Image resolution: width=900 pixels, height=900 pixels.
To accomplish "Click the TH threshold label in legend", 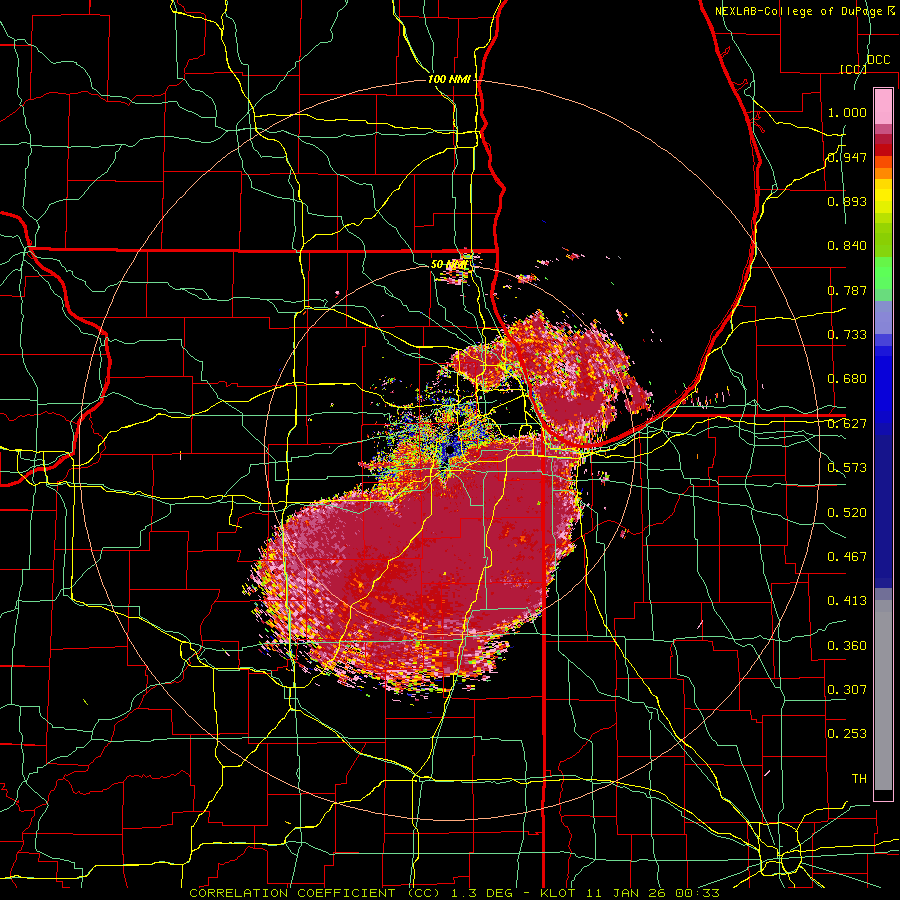I will click(x=859, y=779).
